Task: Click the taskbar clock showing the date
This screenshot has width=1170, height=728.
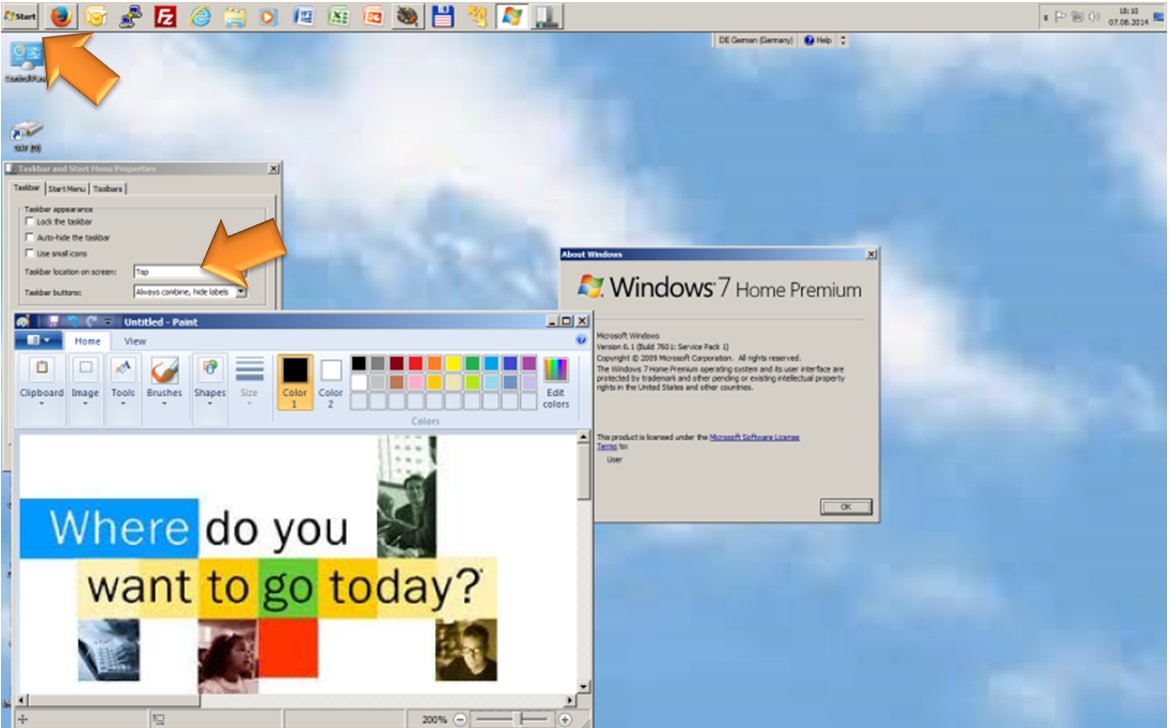Action: coord(1127,16)
